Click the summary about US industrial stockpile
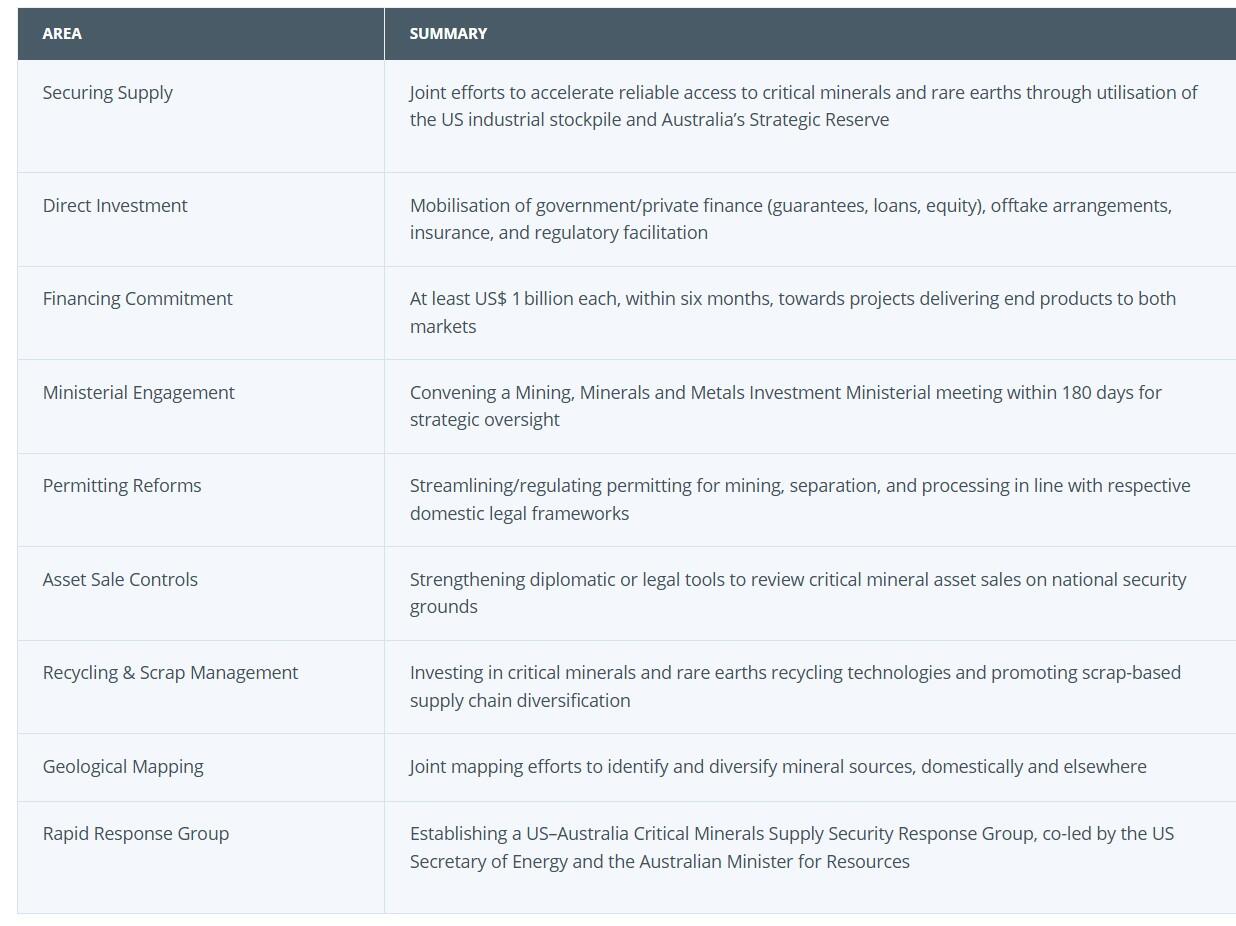1236x926 pixels. click(x=803, y=106)
